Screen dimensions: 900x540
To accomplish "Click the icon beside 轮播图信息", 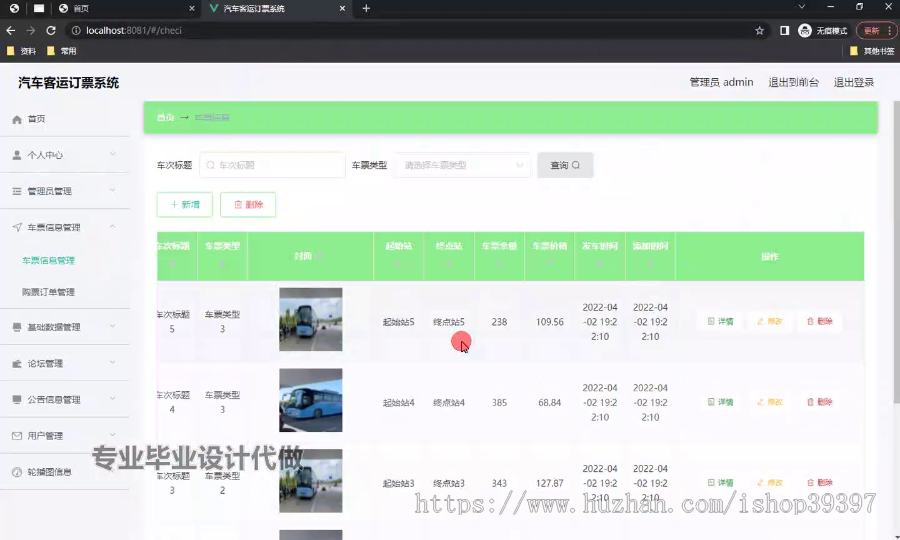I will [x=17, y=472].
